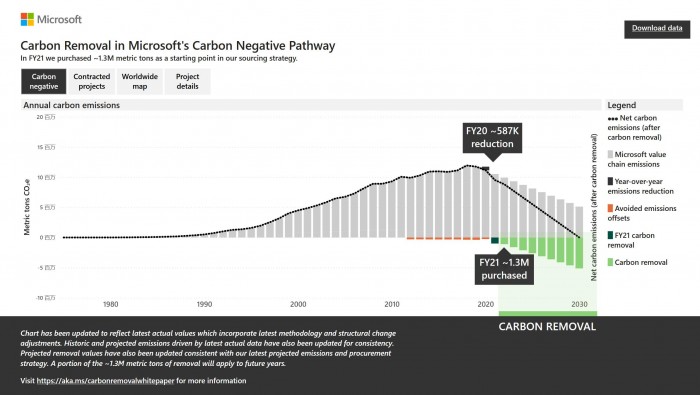The height and width of the screenshot is (395, 700).
Task: Click the gray Microsoft value chain emissions swatch
Action: point(610,154)
